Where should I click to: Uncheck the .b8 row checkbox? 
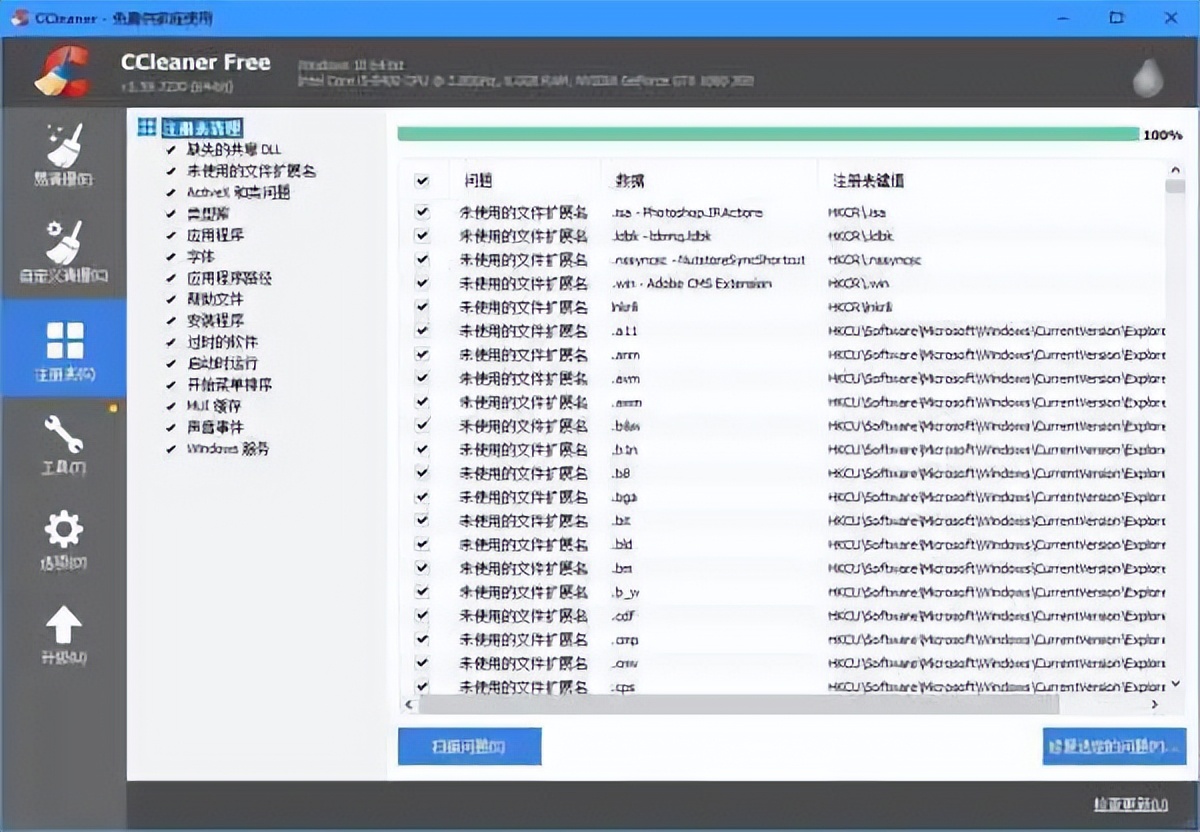click(421, 473)
